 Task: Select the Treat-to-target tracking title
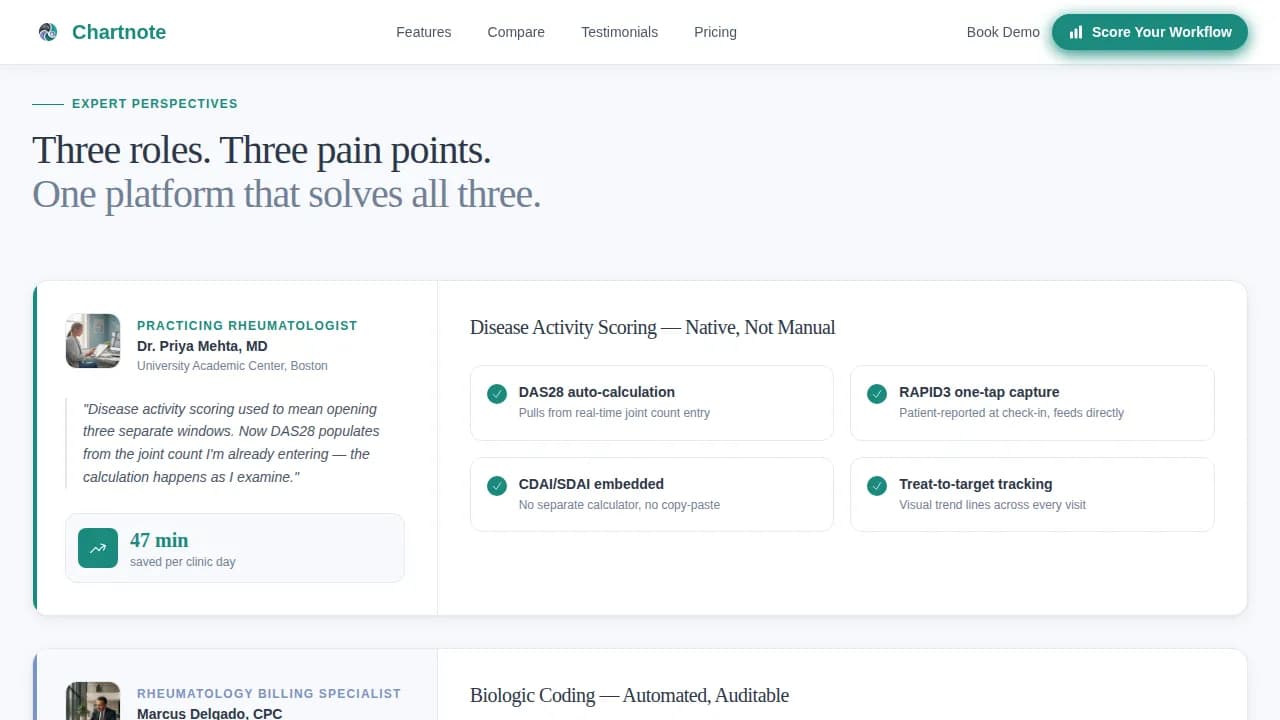point(976,484)
